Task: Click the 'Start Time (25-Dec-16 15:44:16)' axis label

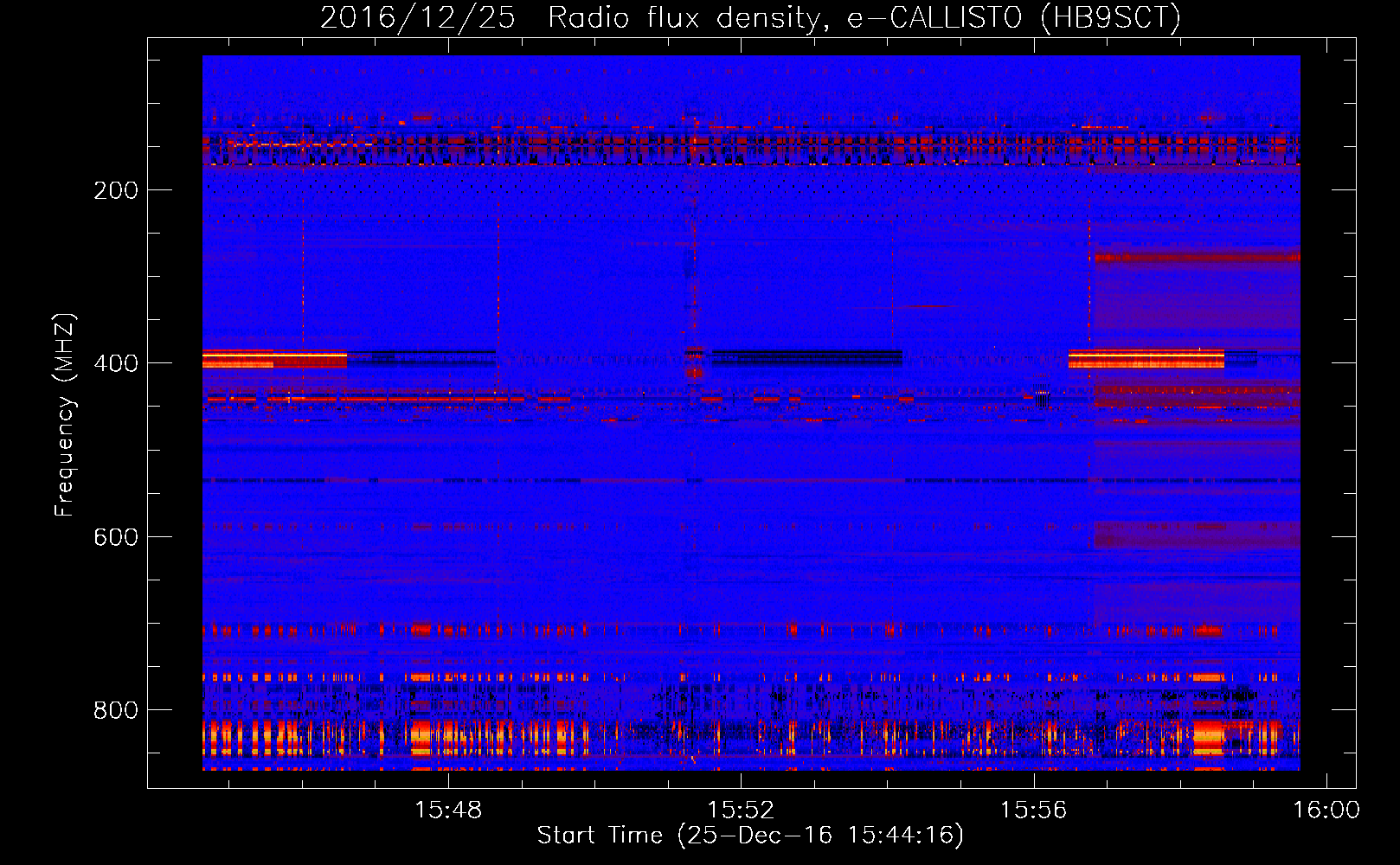Action: tap(750, 836)
